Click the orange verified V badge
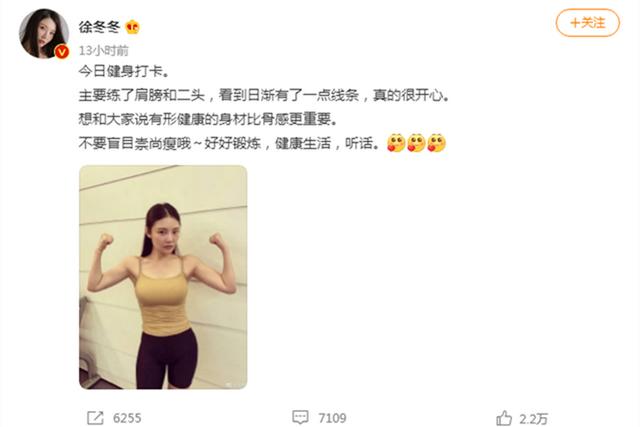This screenshot has width=640, height=427. point(62,52)
